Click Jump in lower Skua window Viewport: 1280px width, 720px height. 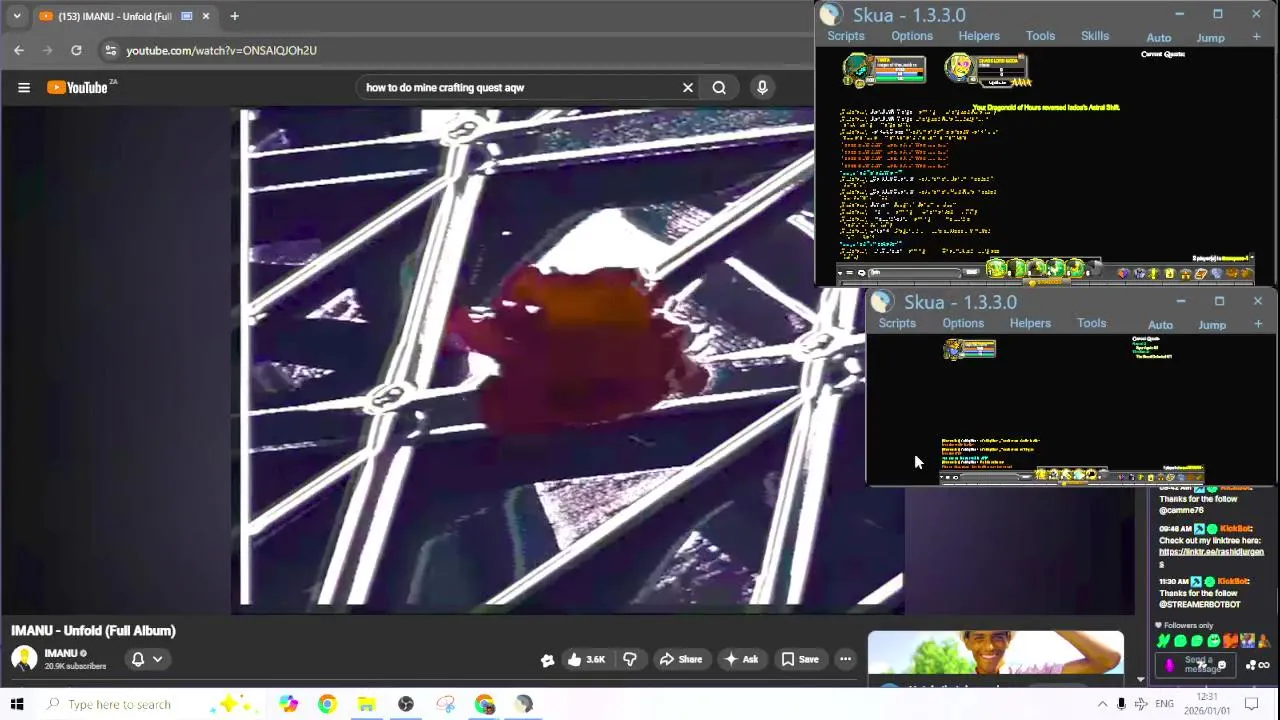pos(1212,325)
